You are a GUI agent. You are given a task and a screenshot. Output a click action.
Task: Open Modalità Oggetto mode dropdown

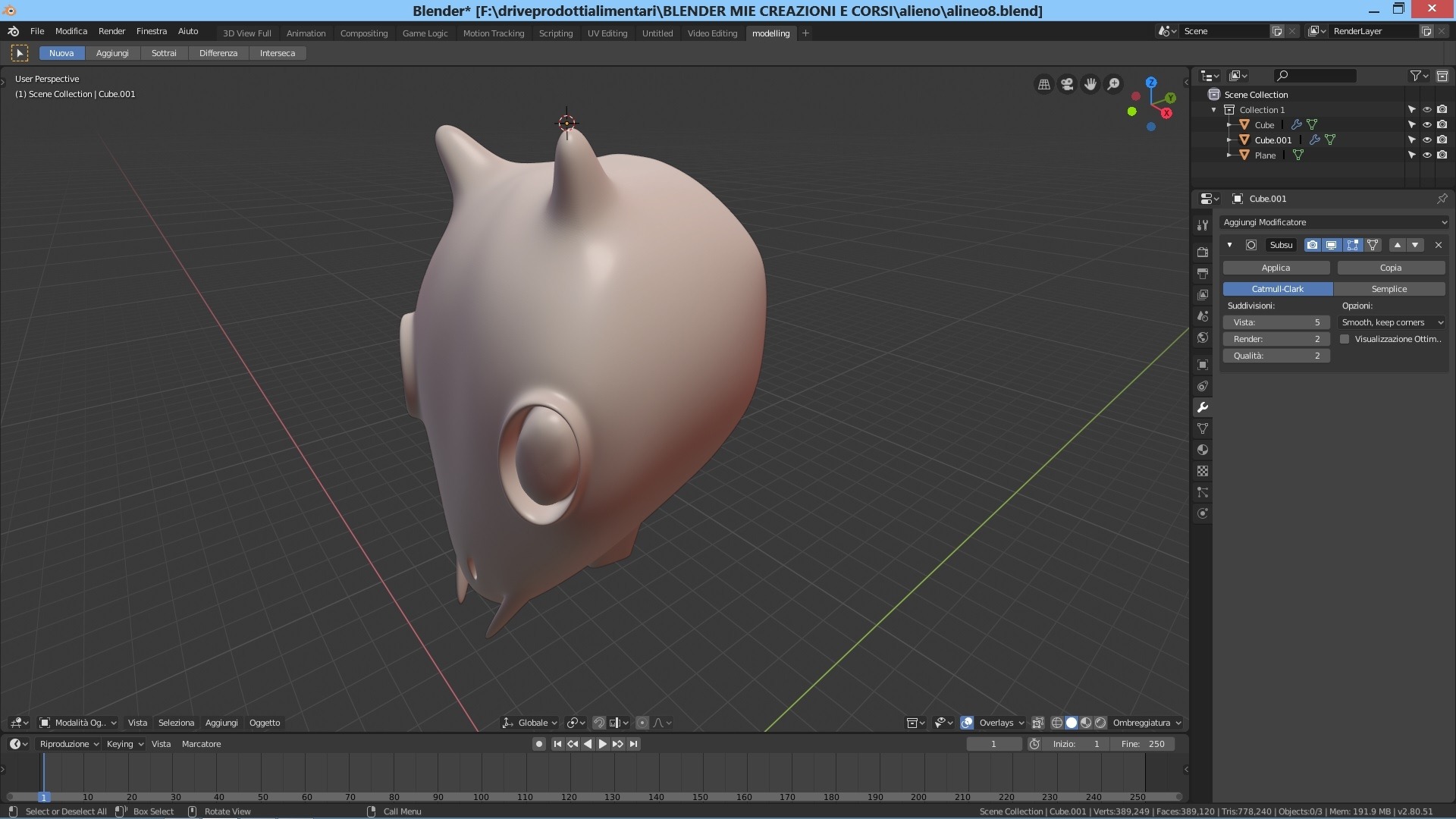(78, 723)
